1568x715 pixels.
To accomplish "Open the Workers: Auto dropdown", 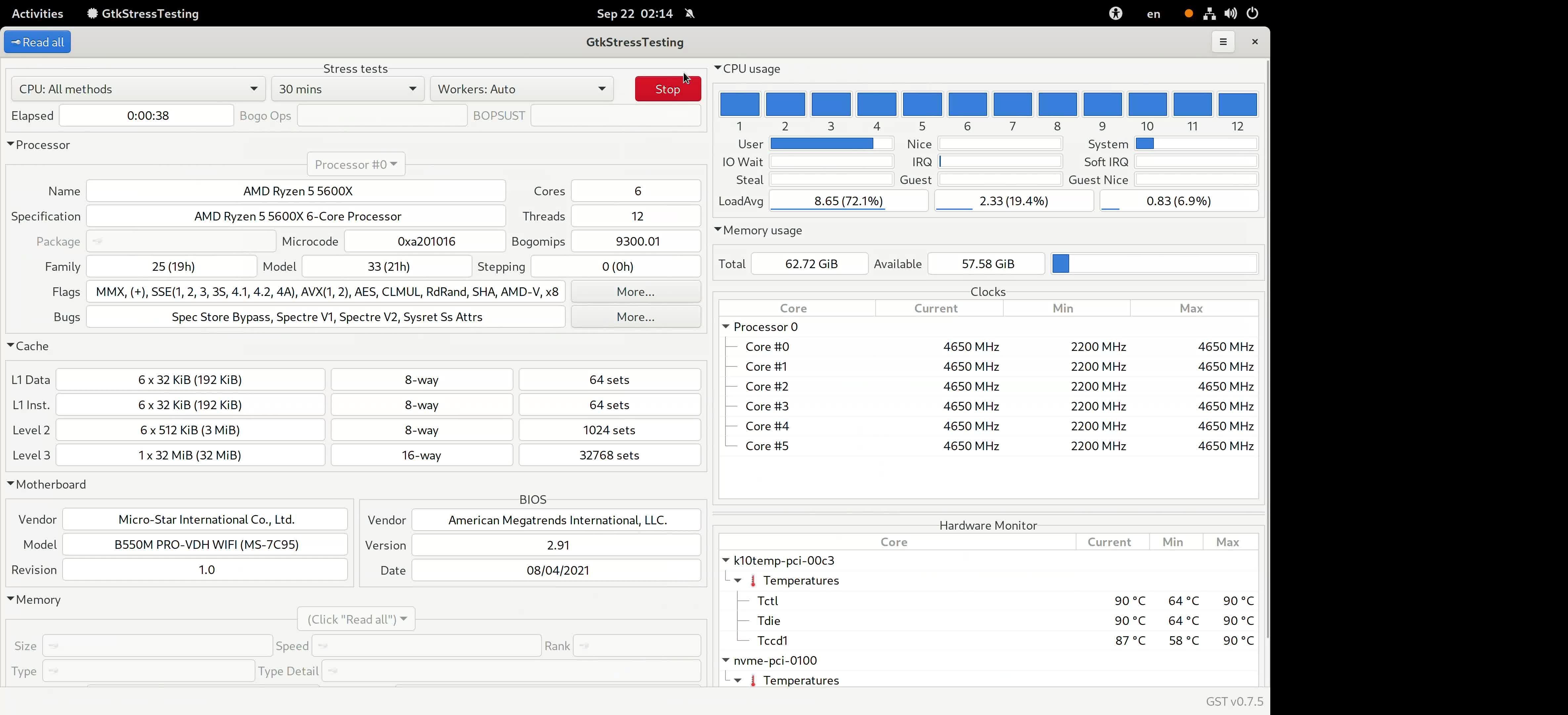I will point(521,89).
